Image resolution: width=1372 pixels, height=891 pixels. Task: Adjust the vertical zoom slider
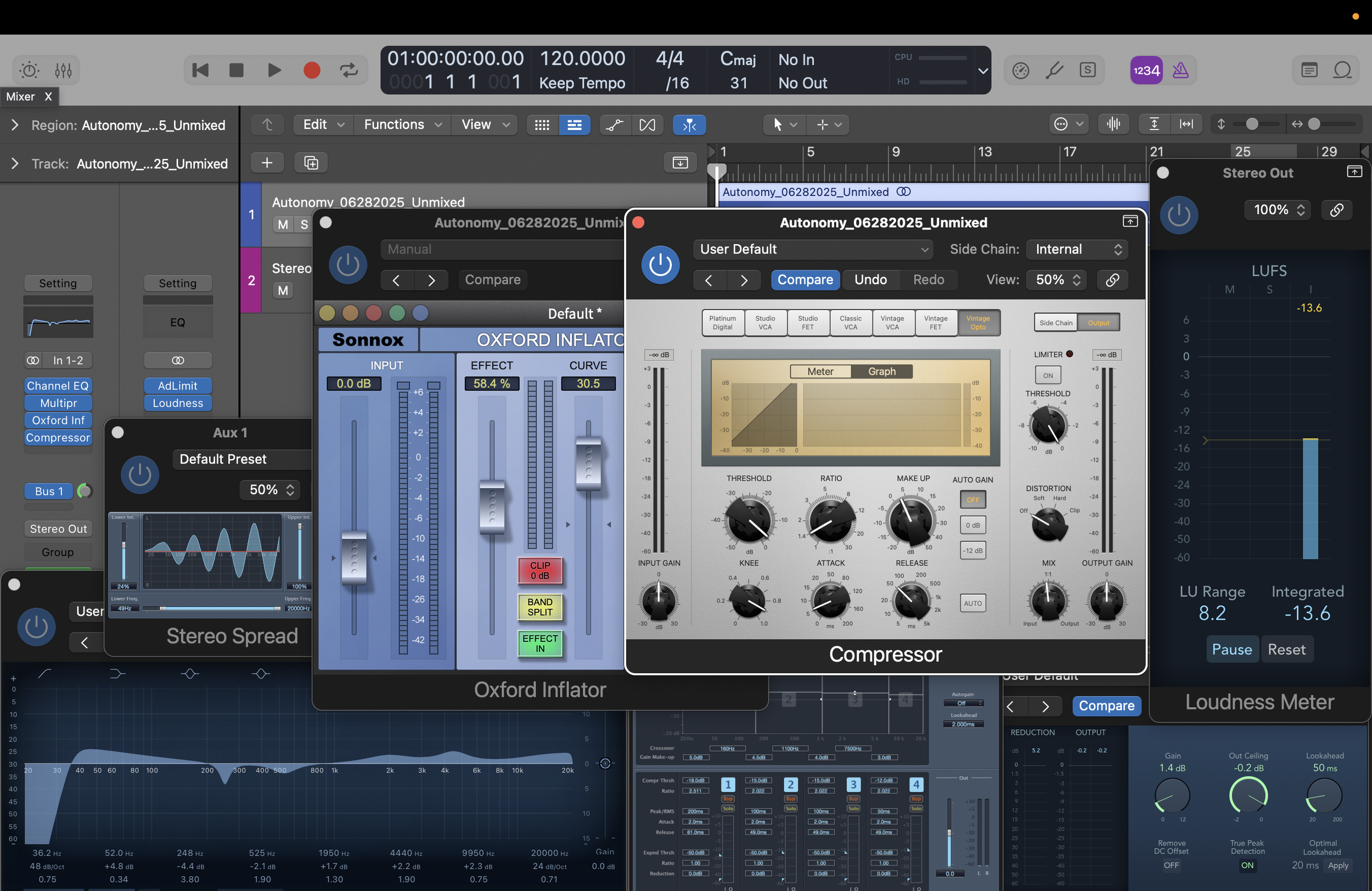coord(1251,125)
